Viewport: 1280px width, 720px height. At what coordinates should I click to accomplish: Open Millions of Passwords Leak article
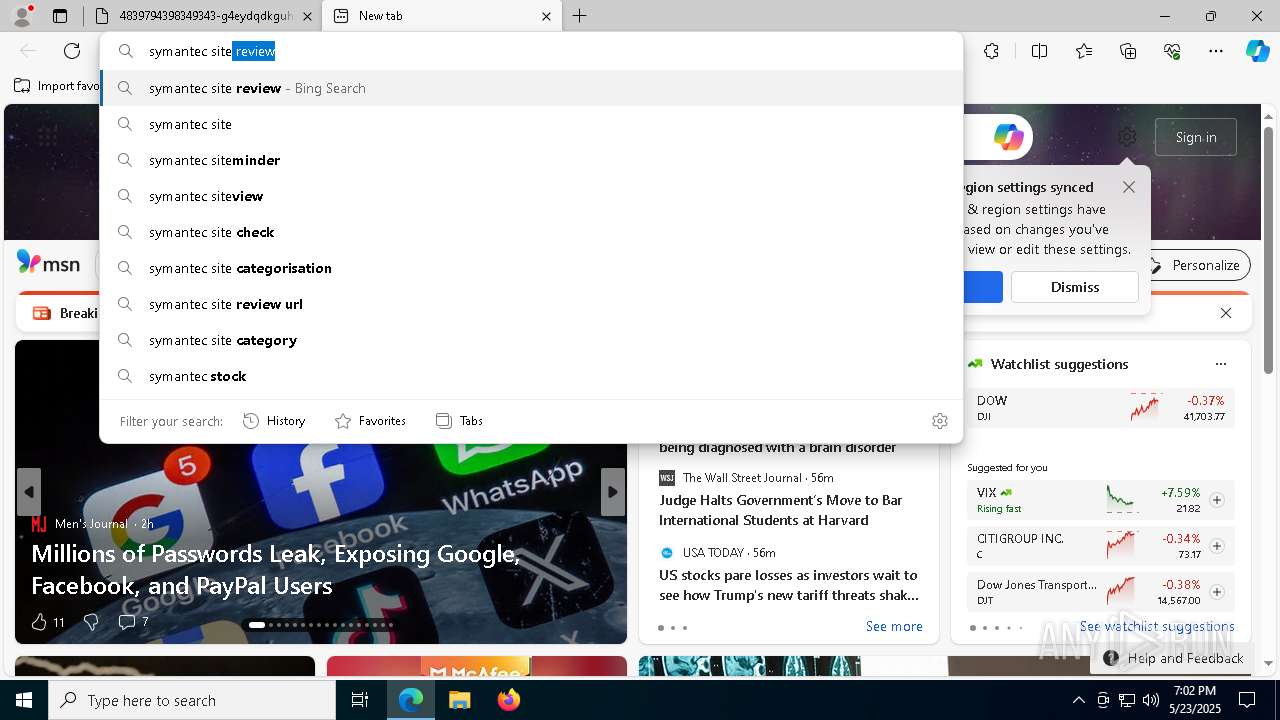276,569
